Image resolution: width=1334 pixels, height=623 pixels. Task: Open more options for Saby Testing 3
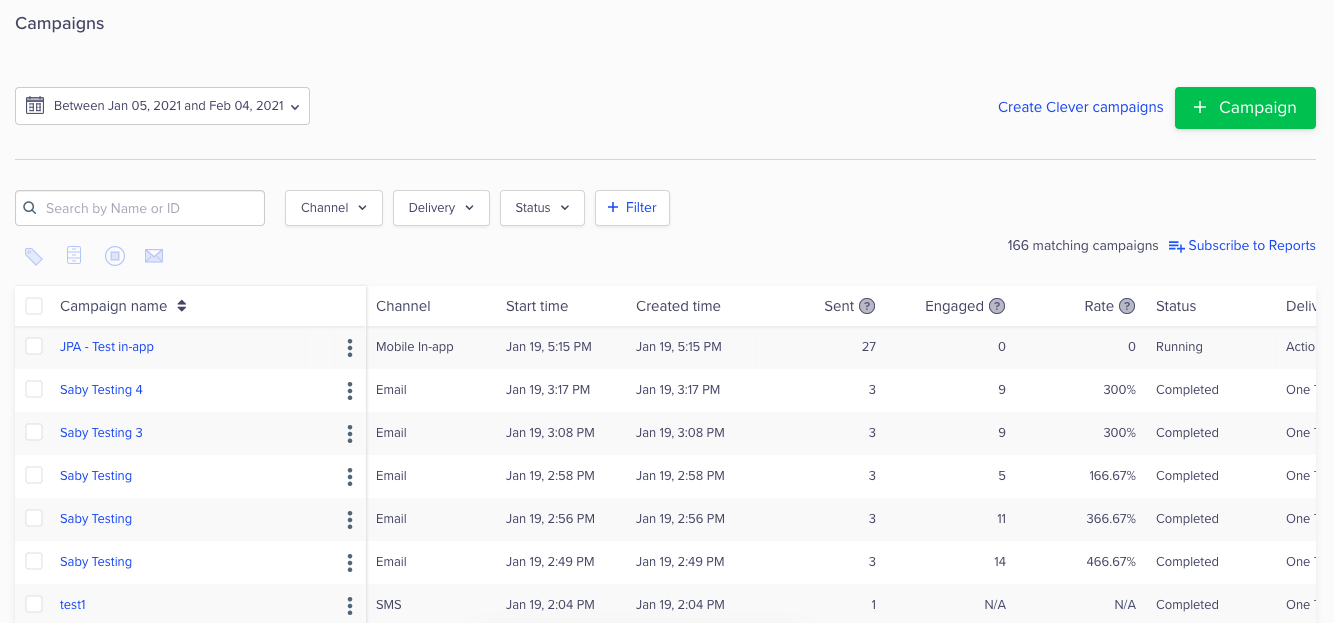pos(350,433)
